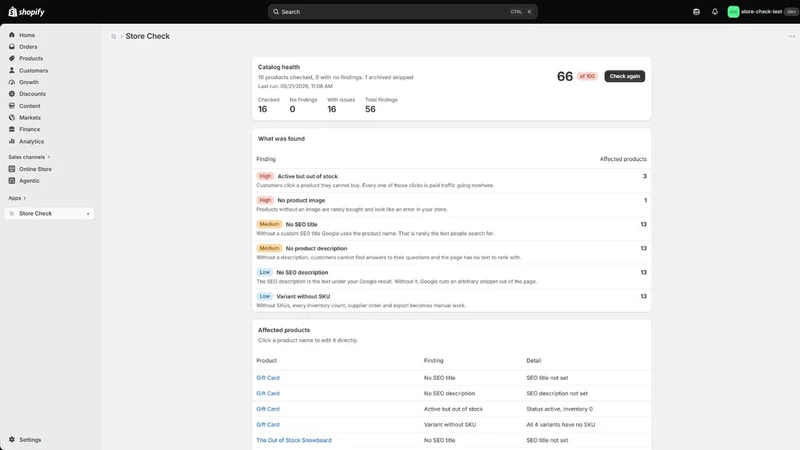Click the Products tag icon
The image size is (800, 450).
pos(12,59)
